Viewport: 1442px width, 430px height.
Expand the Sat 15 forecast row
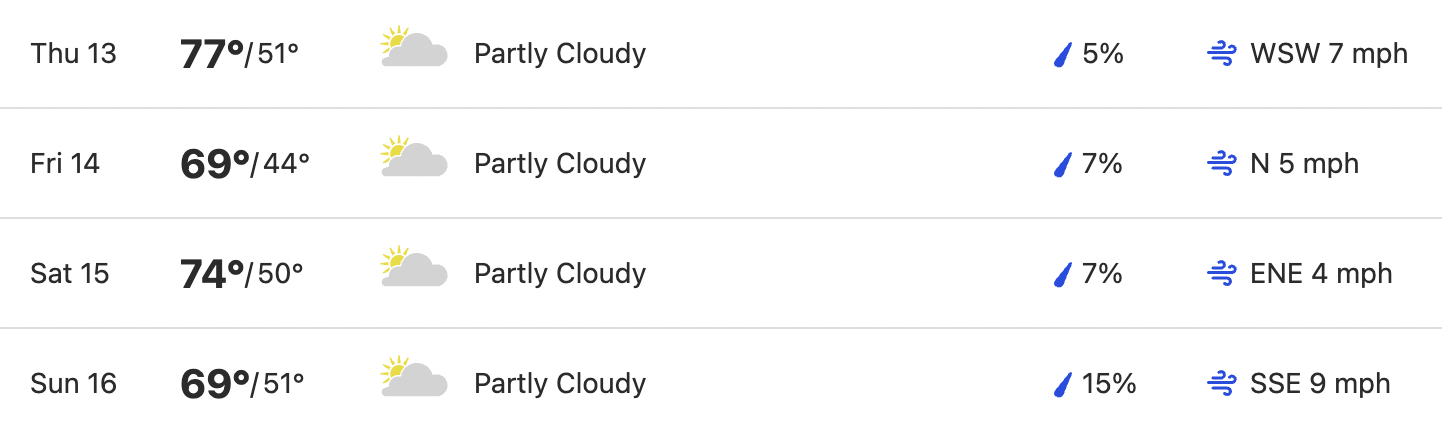721,273
